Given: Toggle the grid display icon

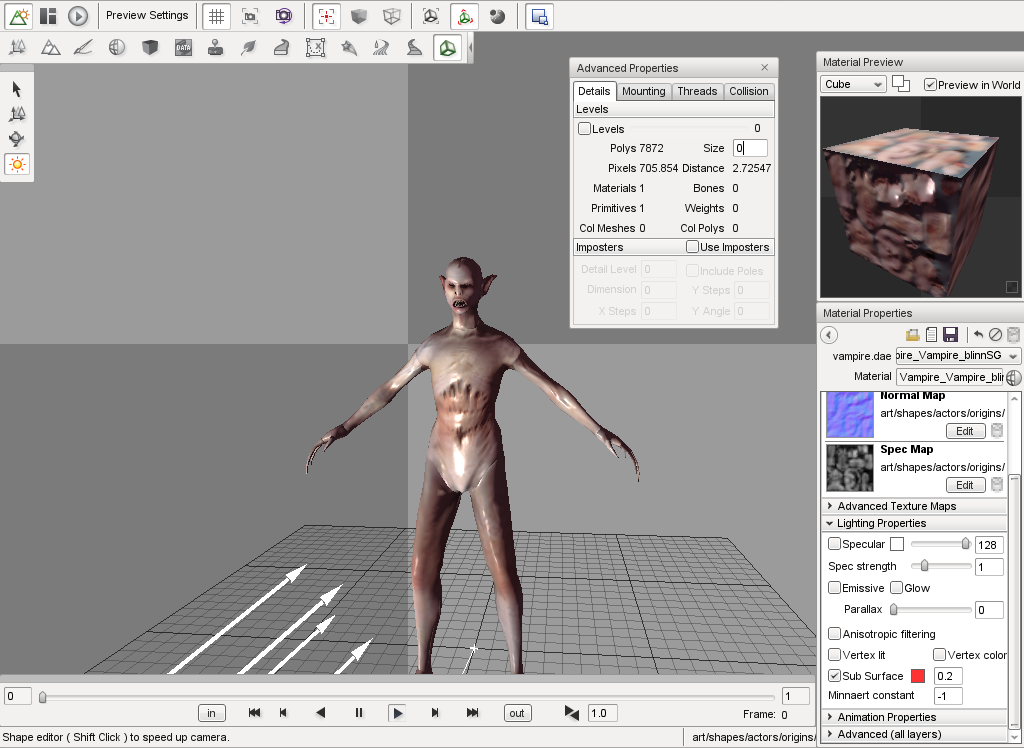Looking at the screenshot, I should coord(215,16).
